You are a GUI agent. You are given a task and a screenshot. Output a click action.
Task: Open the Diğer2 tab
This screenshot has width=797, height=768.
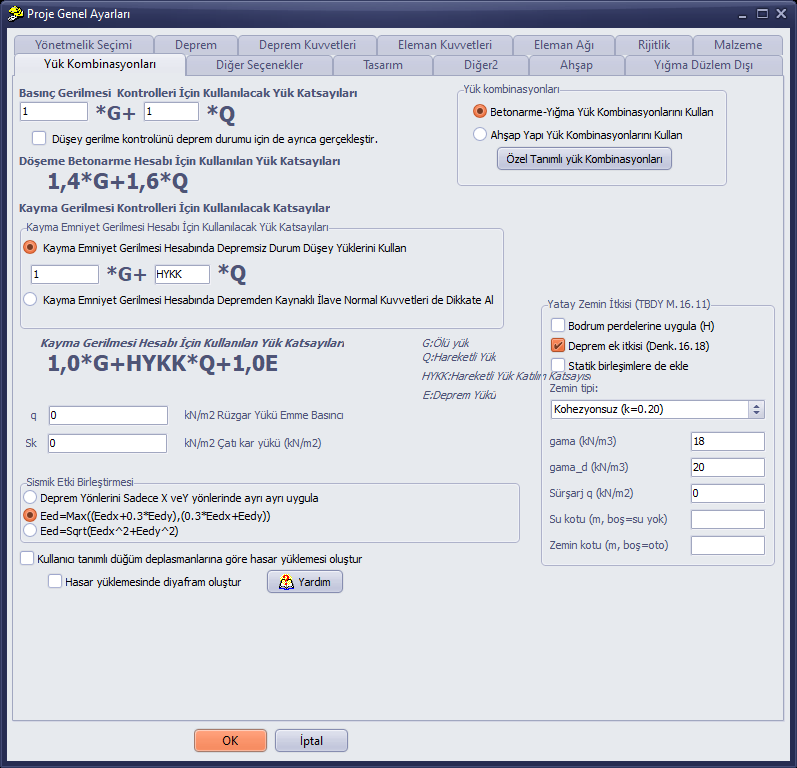tap(481, 65)
